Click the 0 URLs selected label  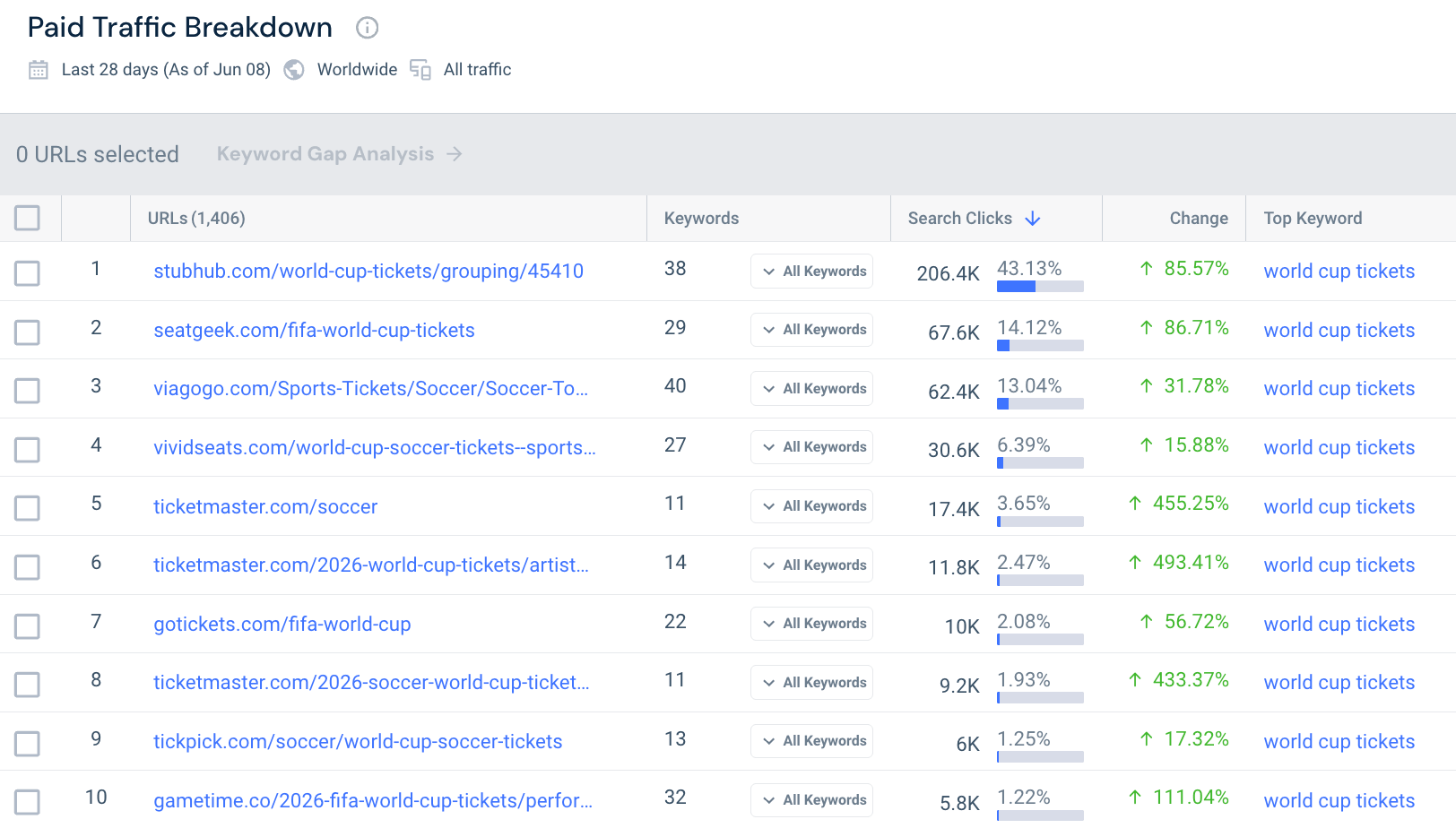pos(98,155)
